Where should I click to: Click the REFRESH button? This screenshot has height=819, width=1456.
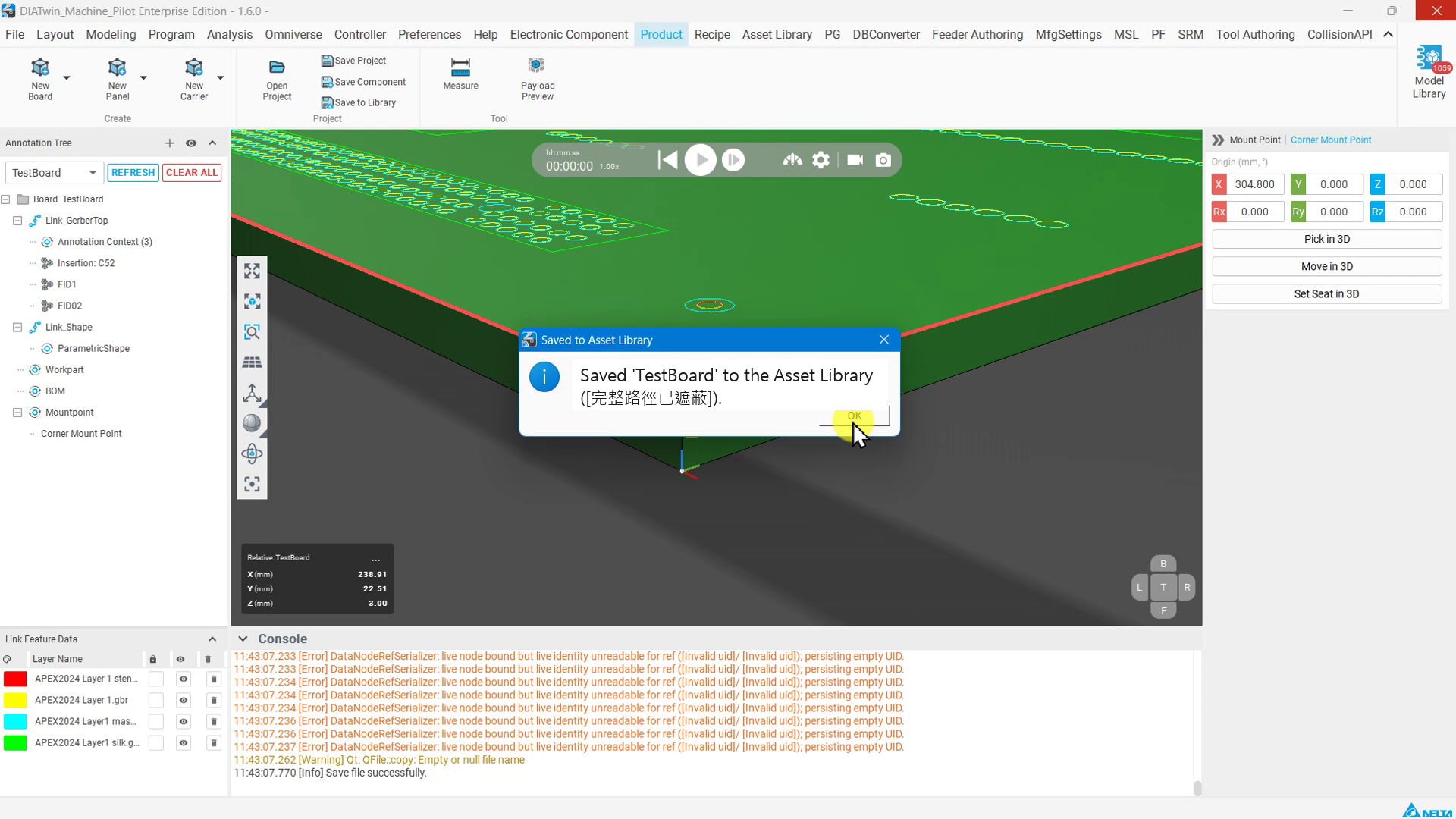tap(133, 173)
